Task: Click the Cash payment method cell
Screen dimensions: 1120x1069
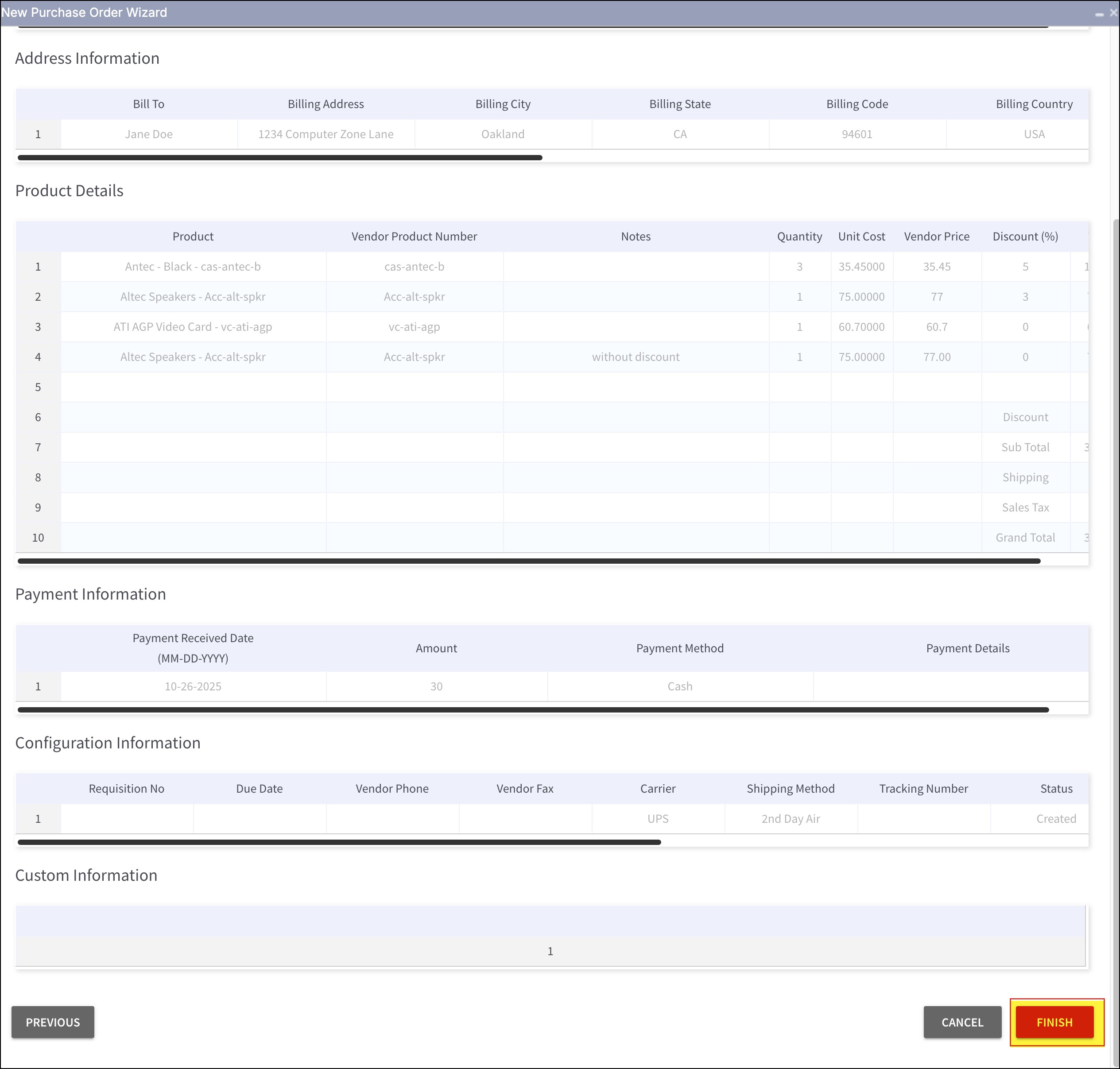Action: pos(679,687)
